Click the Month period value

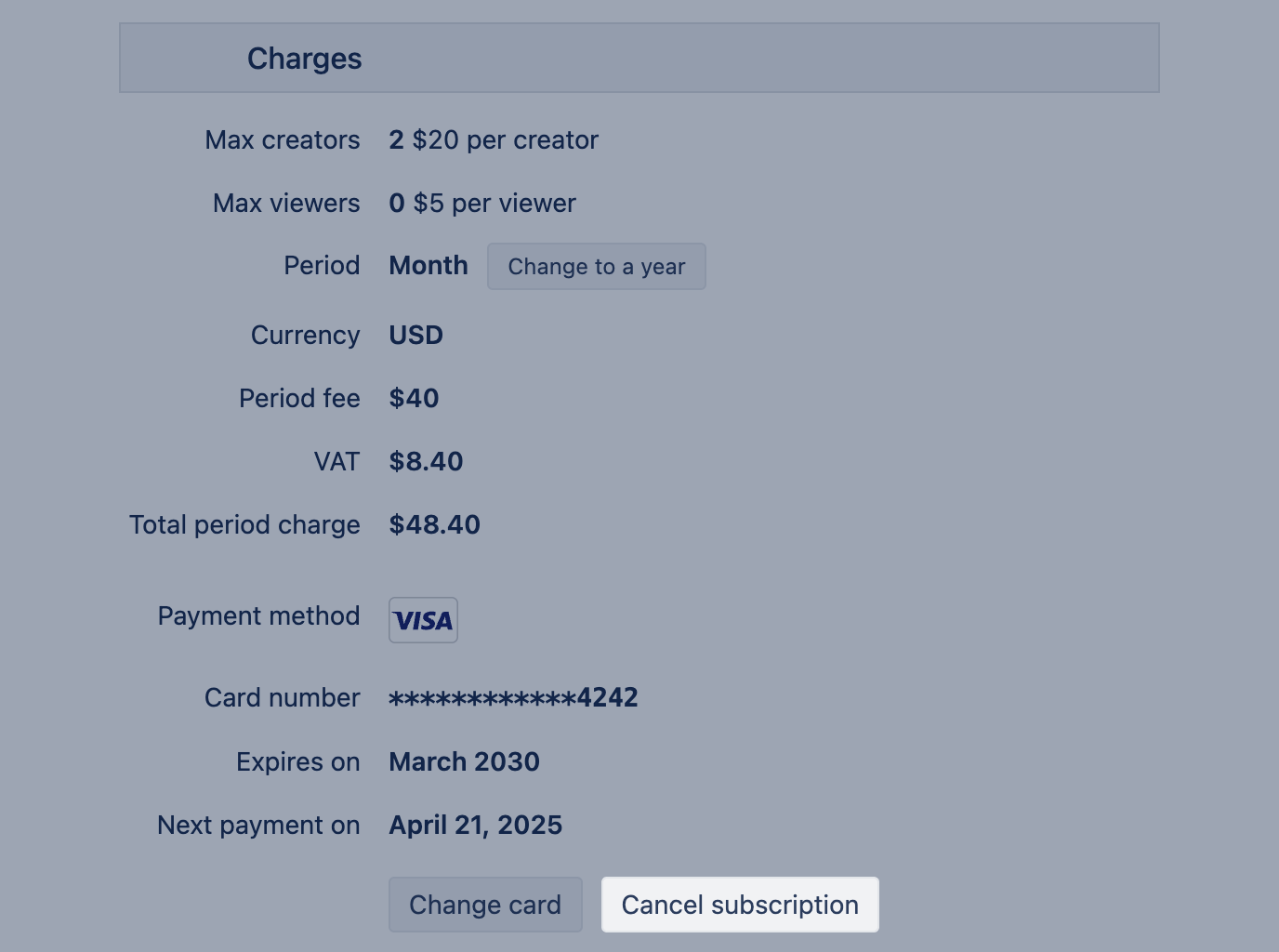[x=428, y=266]
